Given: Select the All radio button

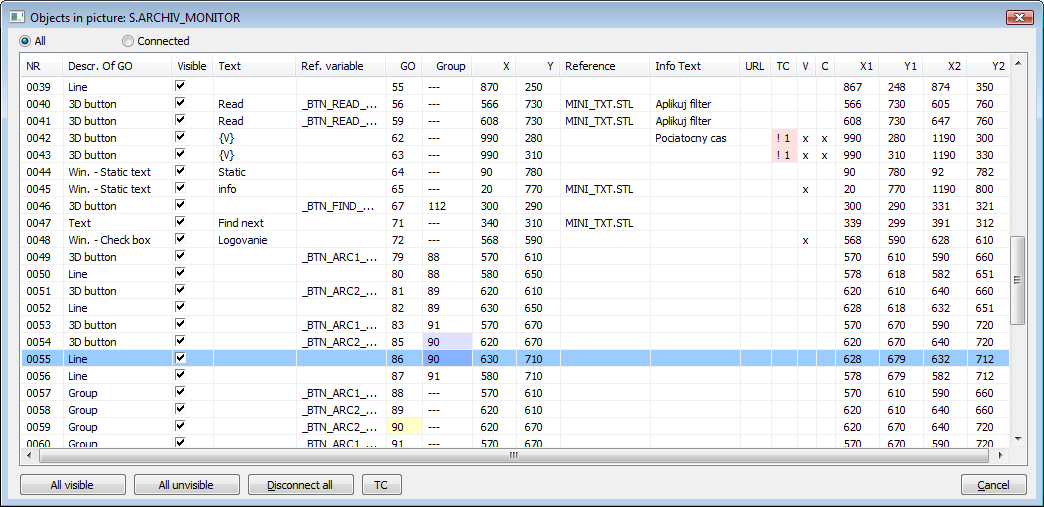Looking at the screenshot, I should pos(26,41).
